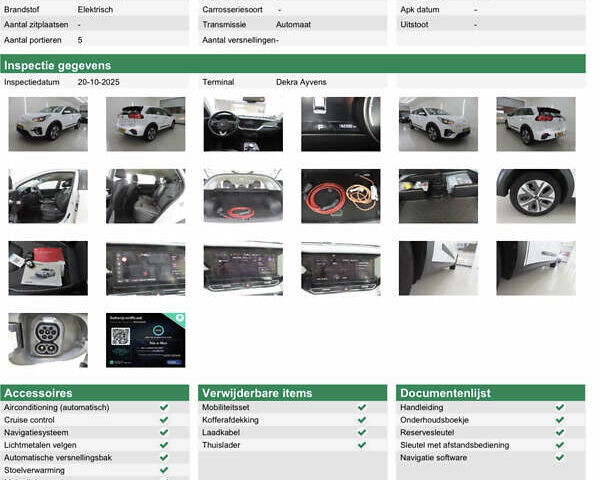Open the manuals and key photo
Viewport: 600px width, 480px height.
coord(48,268)
